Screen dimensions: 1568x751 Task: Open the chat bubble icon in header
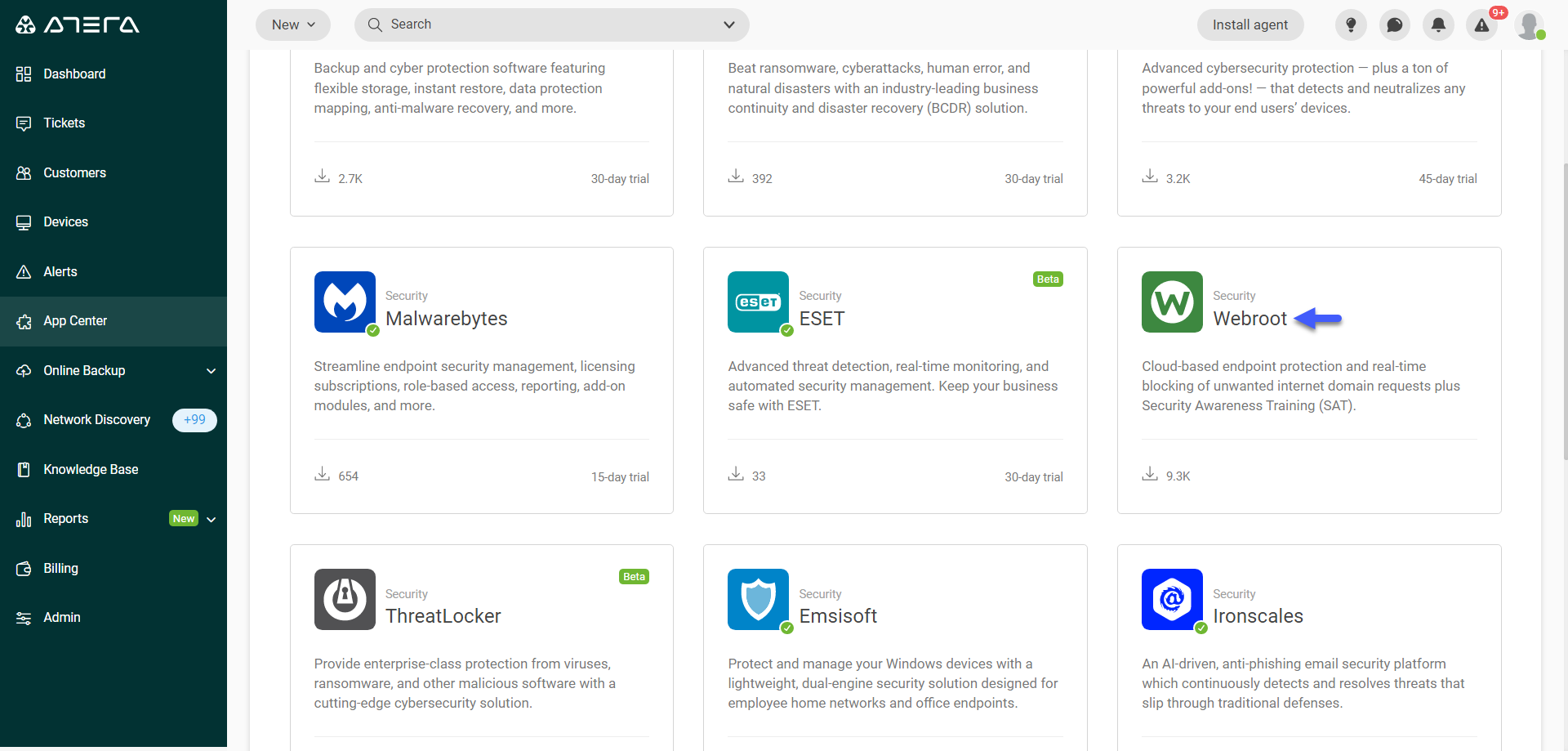1395,25
